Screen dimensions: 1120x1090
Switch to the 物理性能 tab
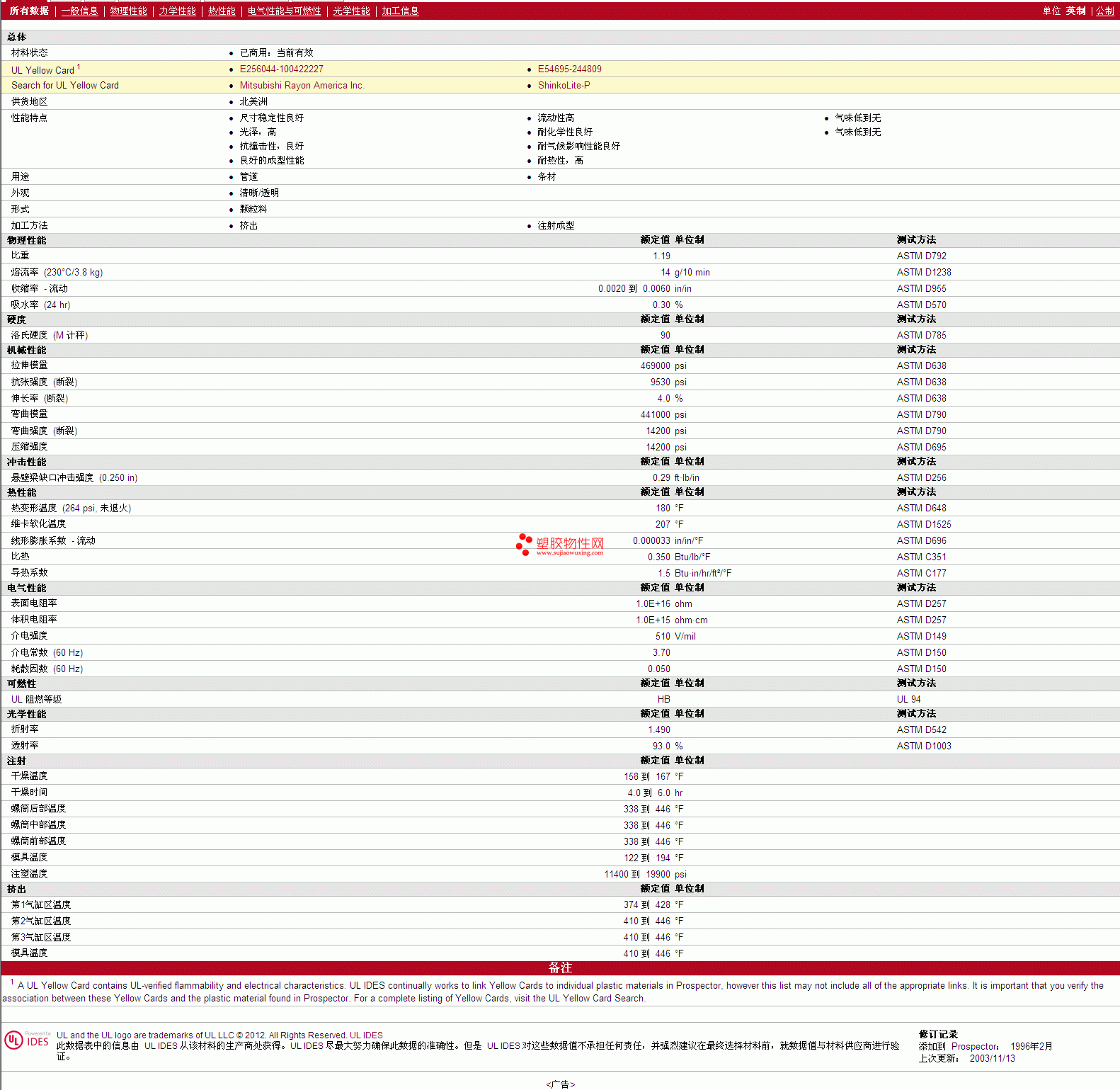coord(128,11)
